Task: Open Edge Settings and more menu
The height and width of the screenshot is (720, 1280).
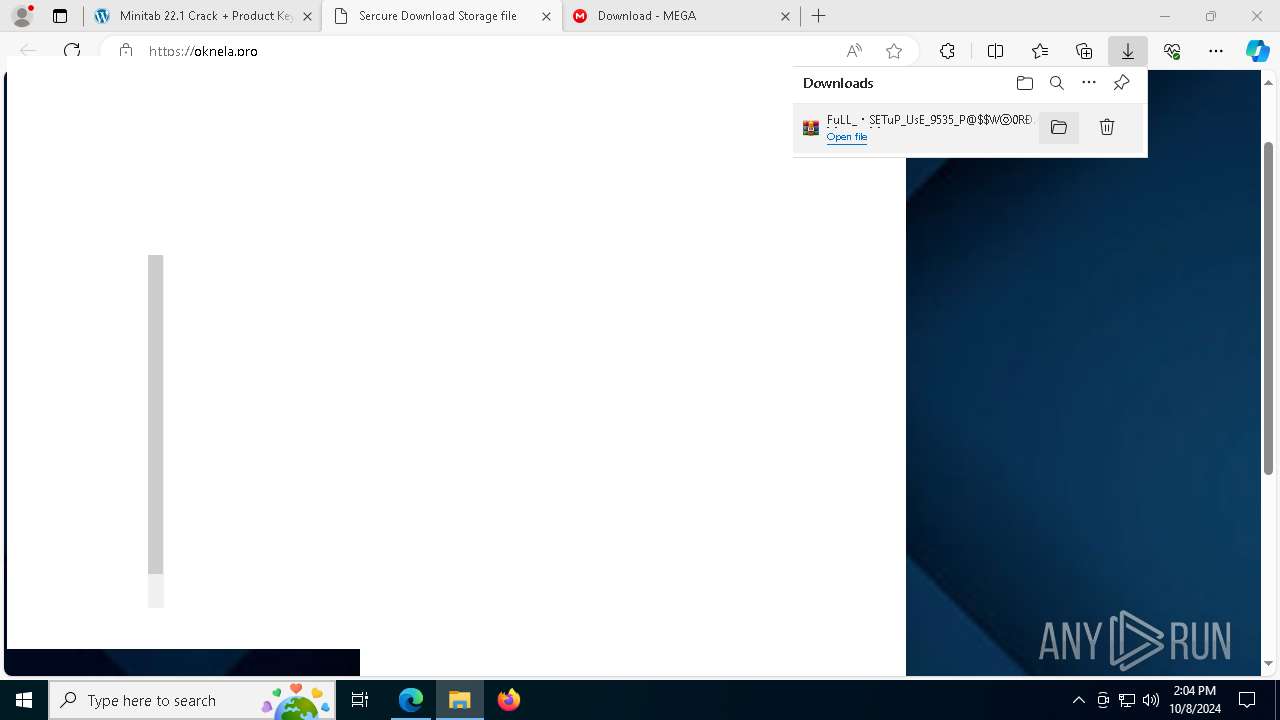Action: [1216, 51]
